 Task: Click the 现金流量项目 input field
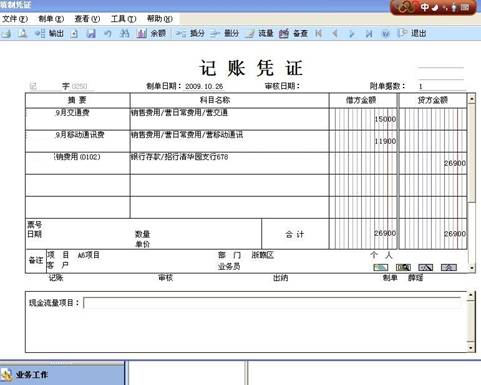tap(272, 303)
